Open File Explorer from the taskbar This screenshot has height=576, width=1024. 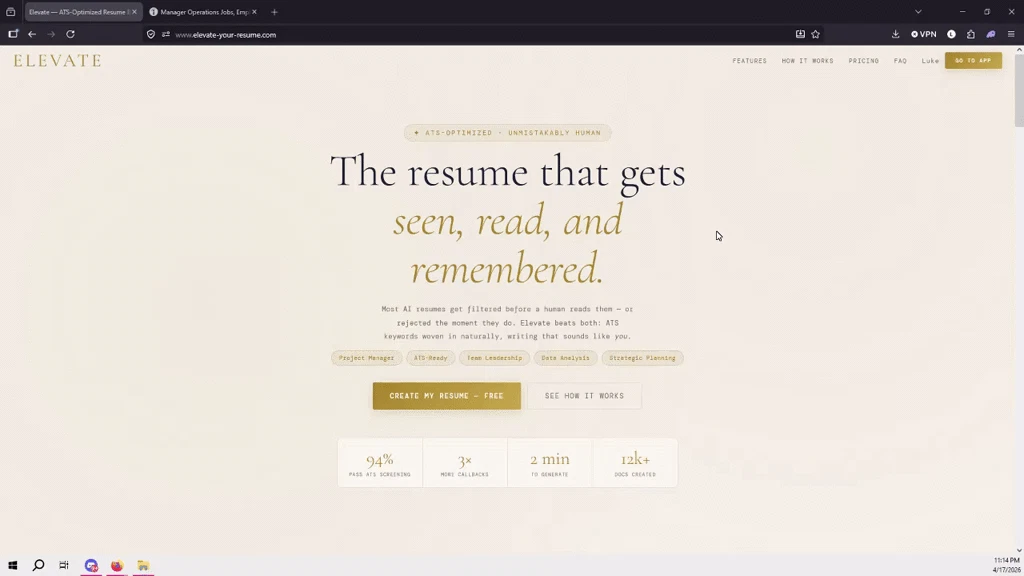143,565
